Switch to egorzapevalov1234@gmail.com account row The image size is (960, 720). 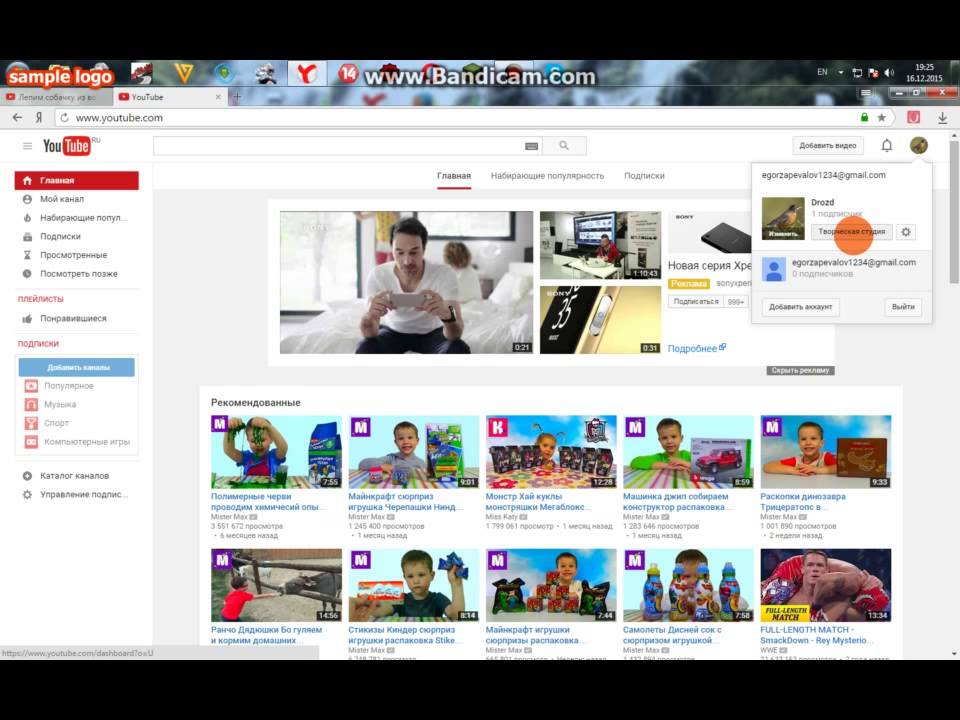(x=841, y=268)
